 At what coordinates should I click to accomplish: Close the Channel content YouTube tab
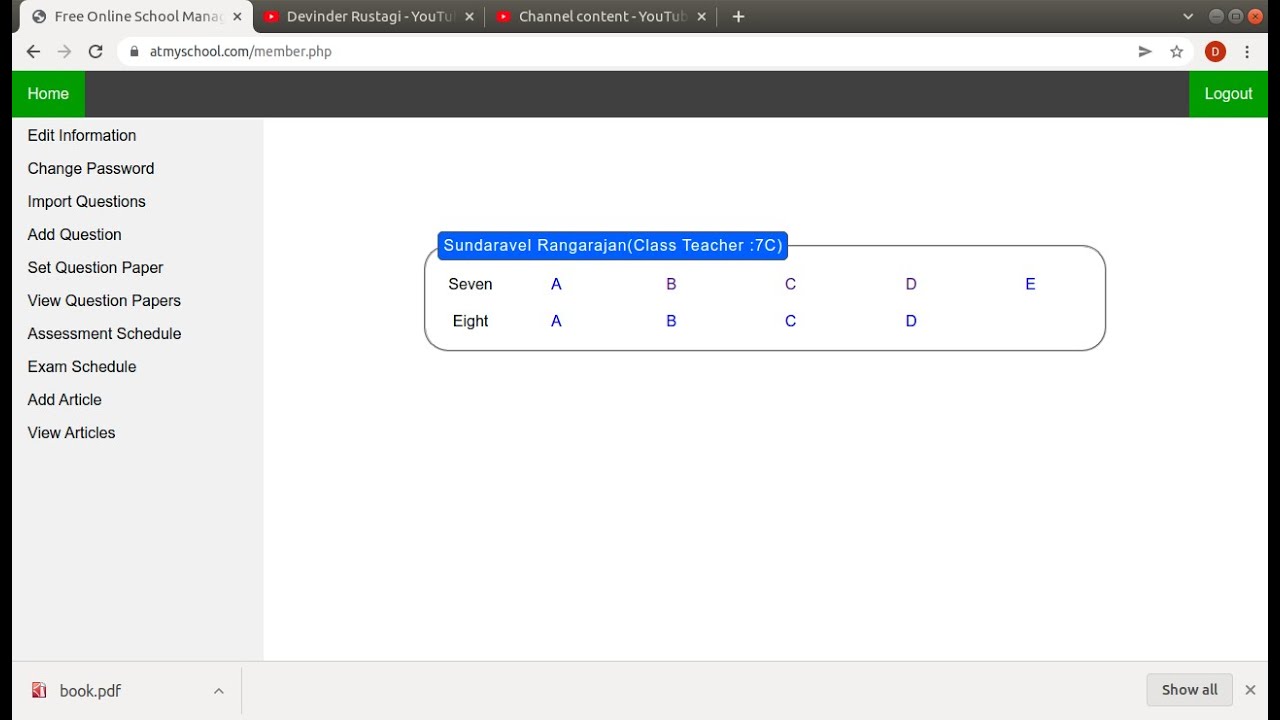pyautogui.click(x=701, y=17)
